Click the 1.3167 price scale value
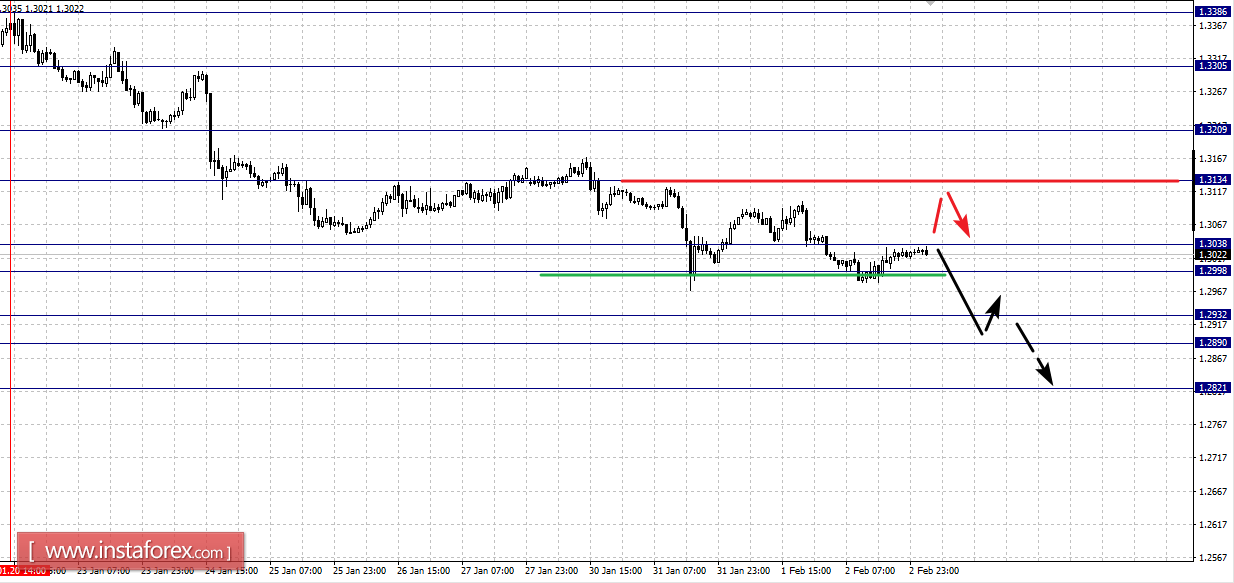Screen dimensions: 1234x583 1213,159
